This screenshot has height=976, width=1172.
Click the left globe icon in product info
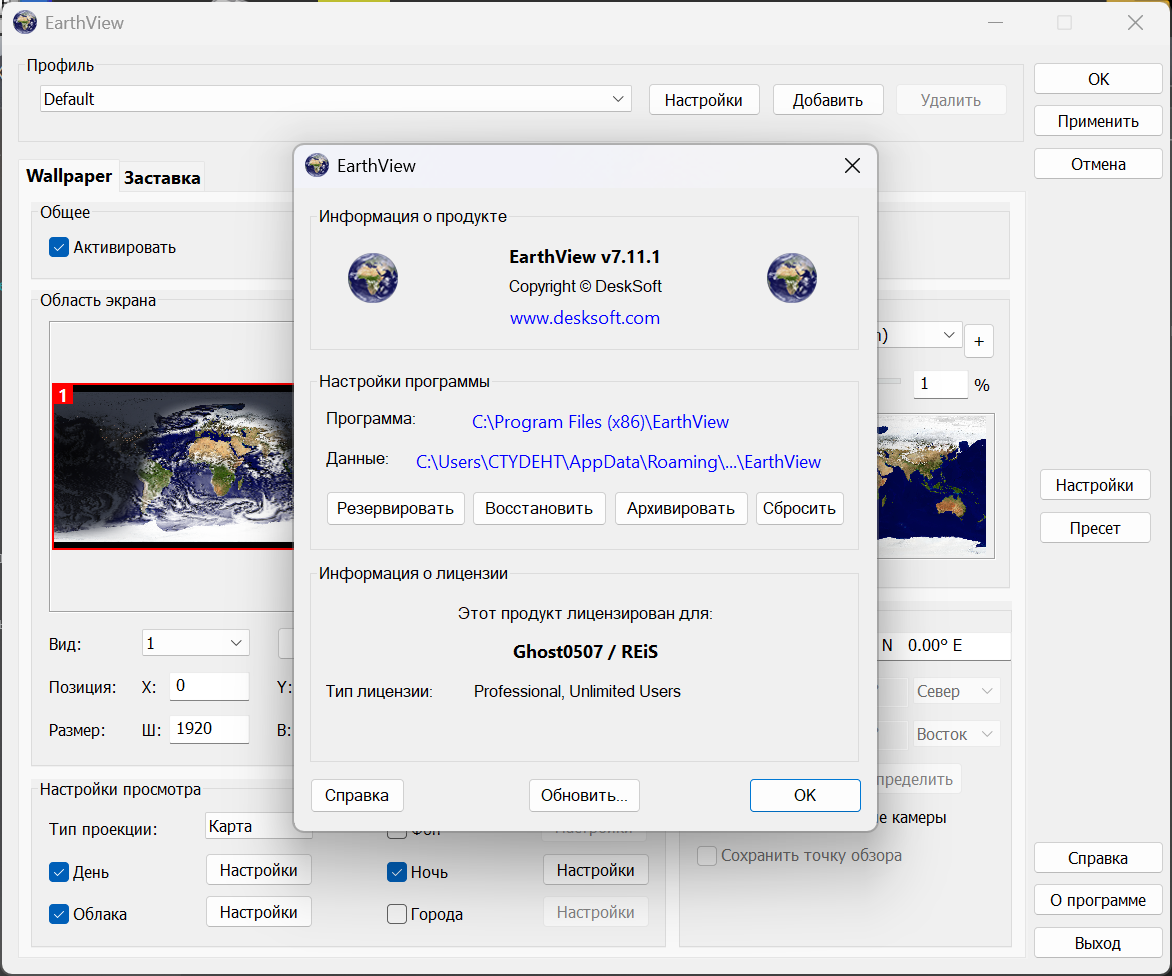(x=373, y=278)
